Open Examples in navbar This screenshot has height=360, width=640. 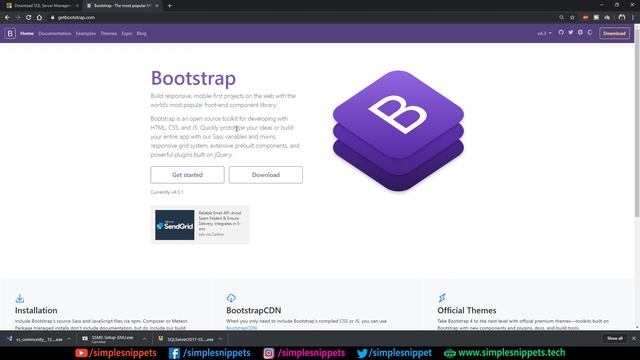(86, 33)
